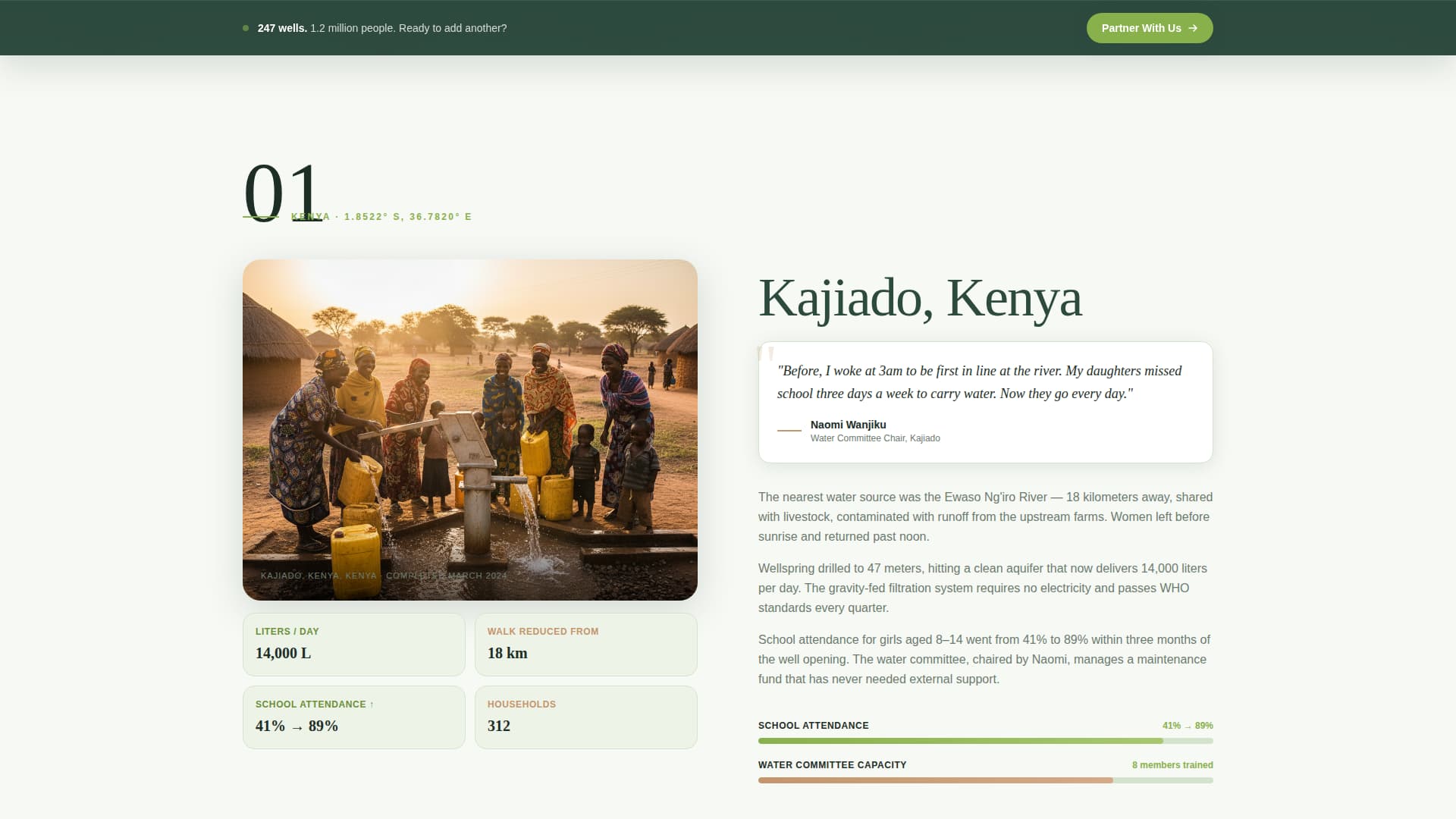Click the large 01 section number
Screen dimensions: 1456x819
(283, 192)
